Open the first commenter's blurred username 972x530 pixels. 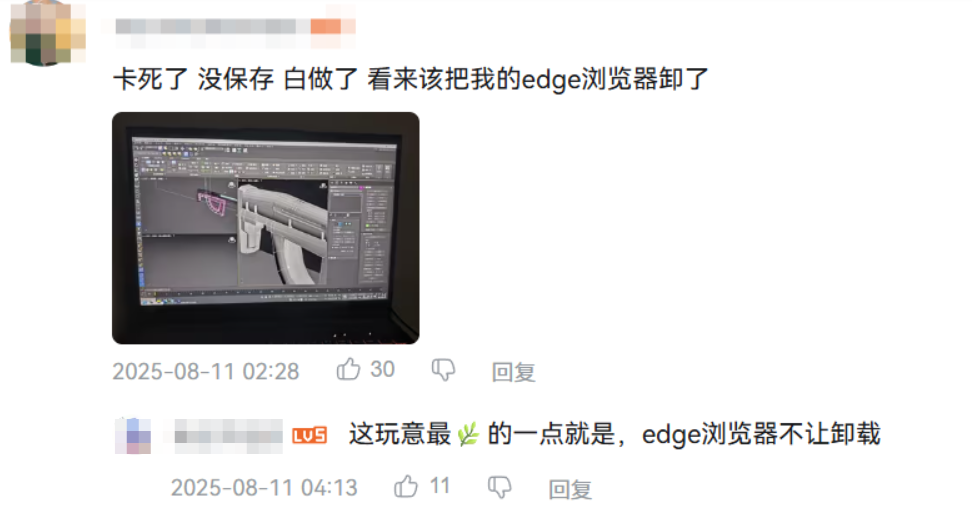click(212, 27)
